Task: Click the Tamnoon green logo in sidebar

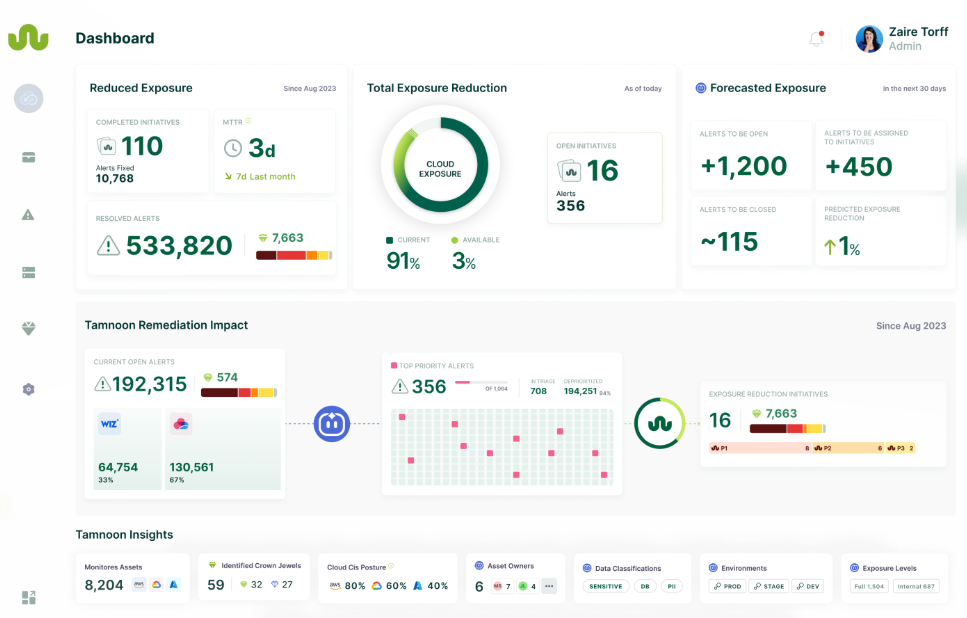Action: pos(28,38)
